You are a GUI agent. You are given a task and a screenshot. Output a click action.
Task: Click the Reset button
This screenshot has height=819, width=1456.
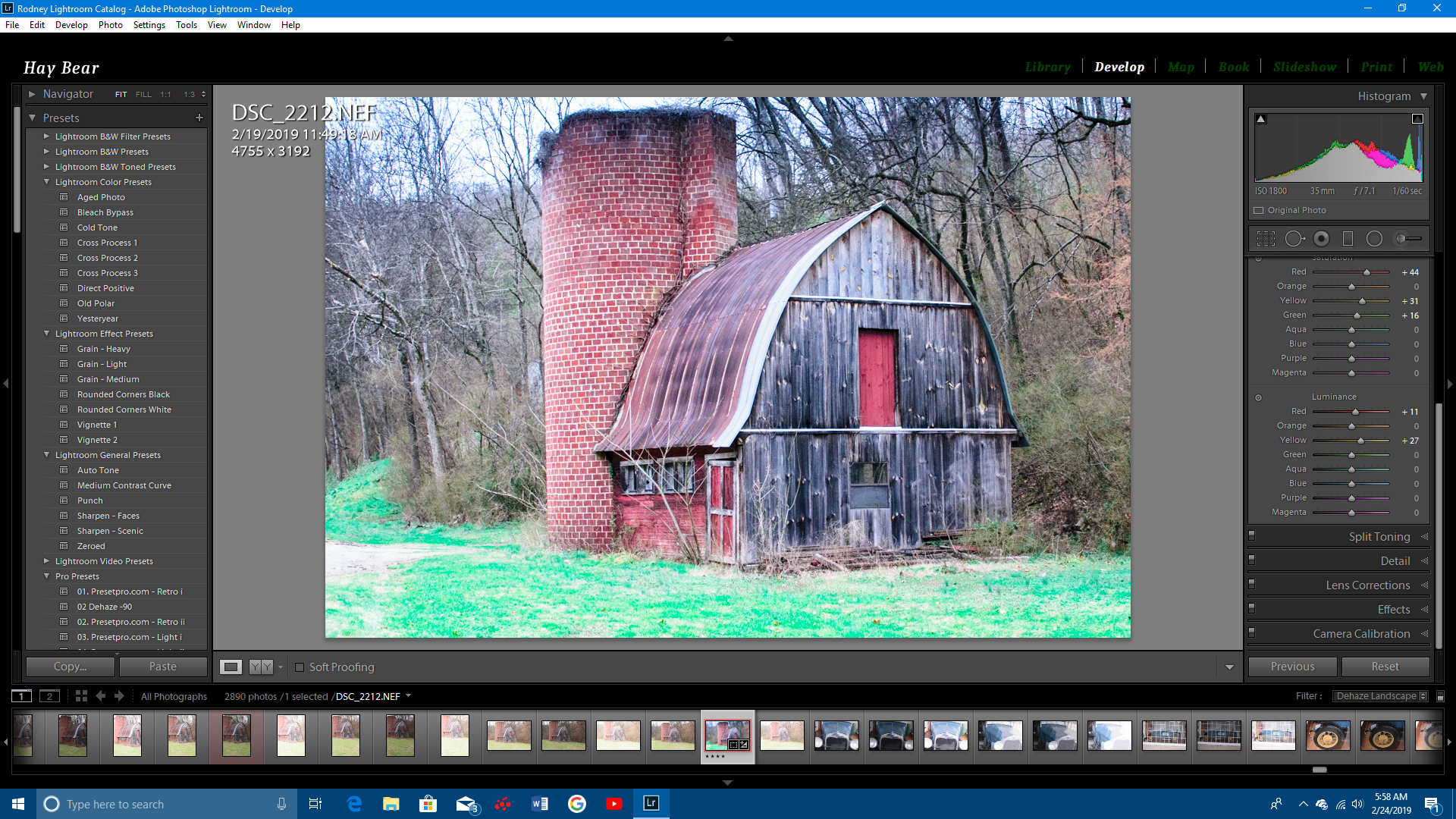(x=1385, y=667)
